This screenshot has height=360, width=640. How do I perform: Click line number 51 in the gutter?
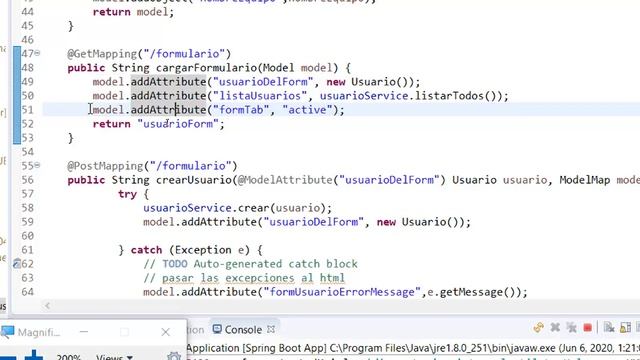tap(27, 110)
